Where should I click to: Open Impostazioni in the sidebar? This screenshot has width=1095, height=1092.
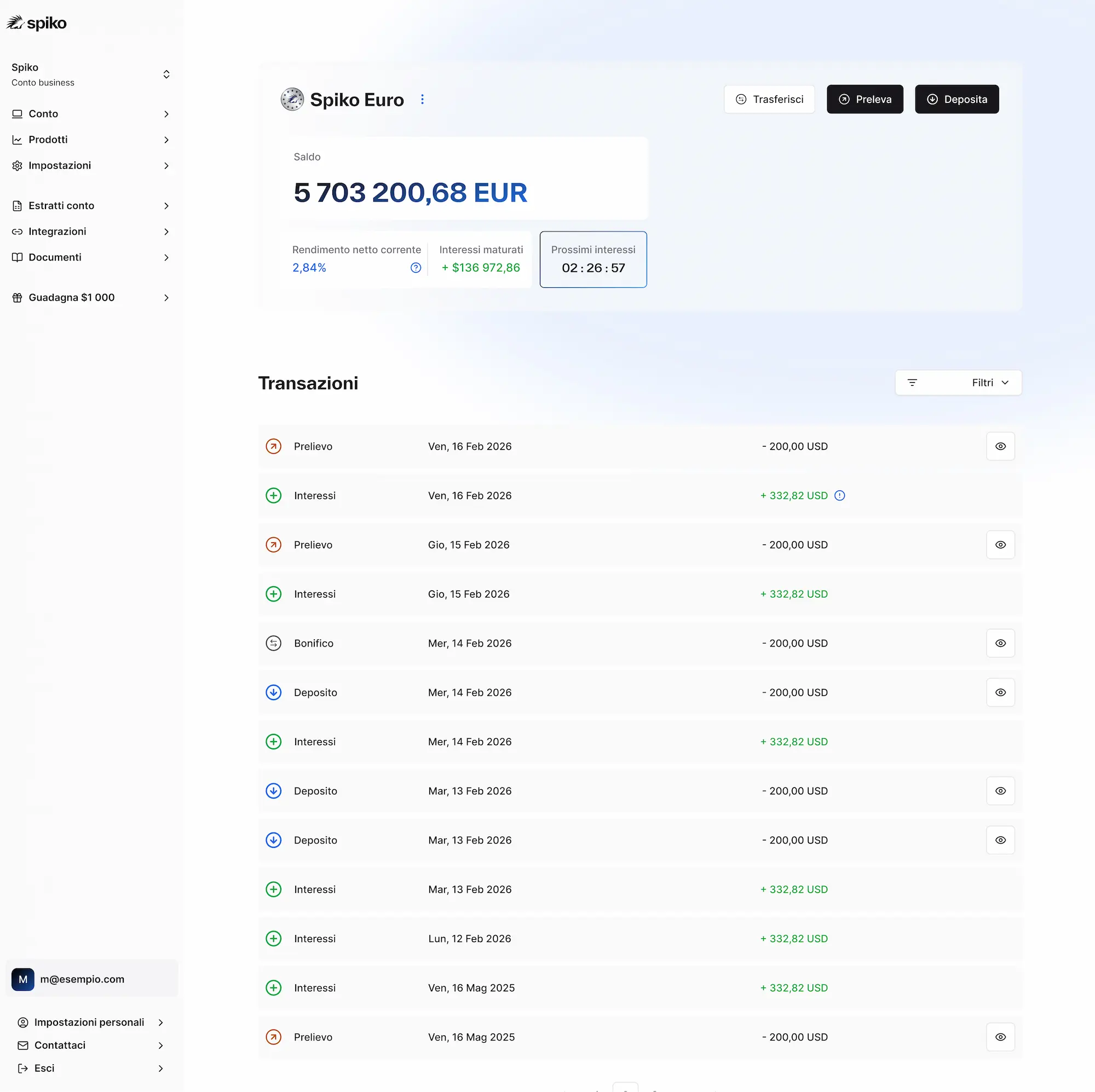point(91,165)
